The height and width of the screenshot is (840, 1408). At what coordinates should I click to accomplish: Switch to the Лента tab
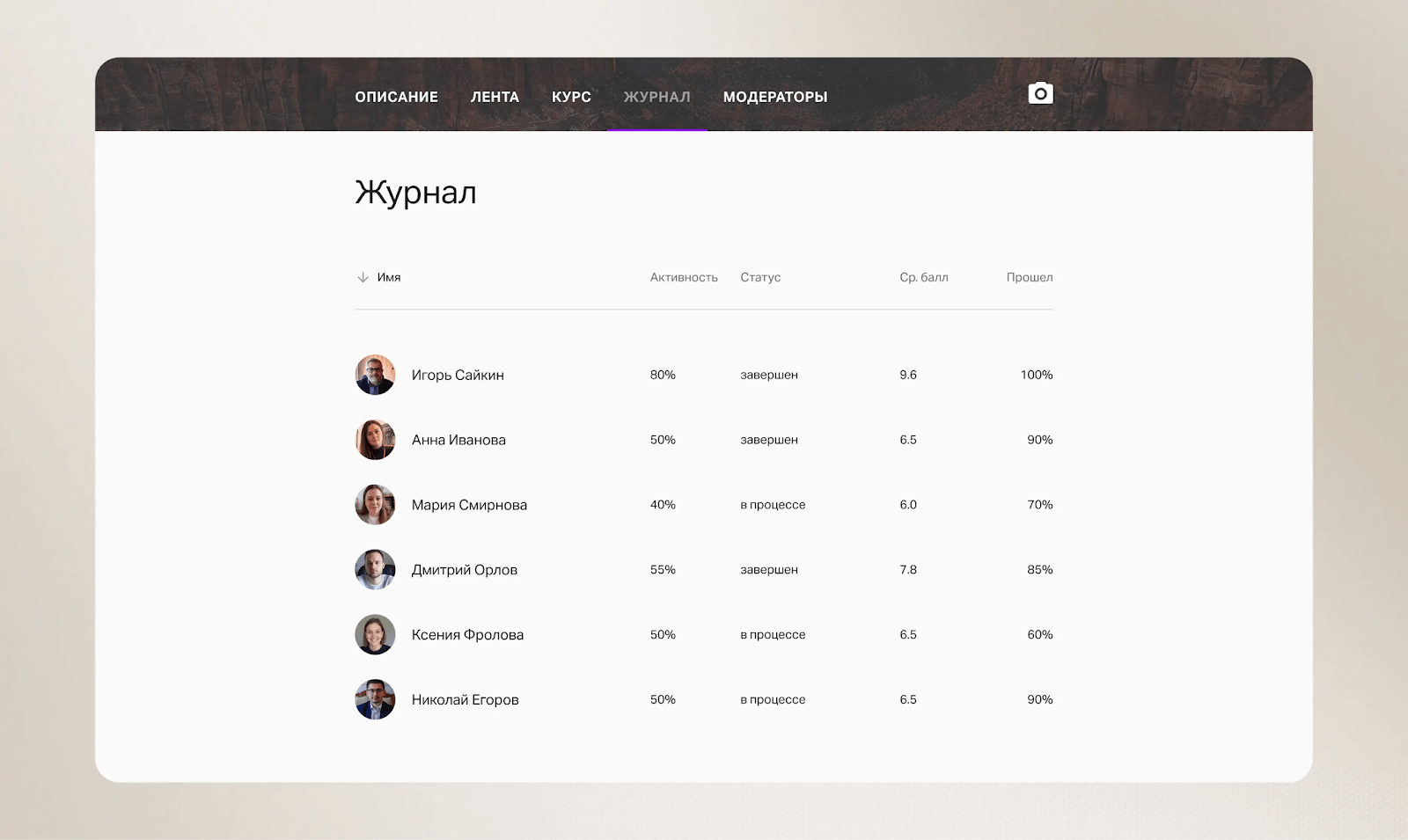tap(495, 97)
